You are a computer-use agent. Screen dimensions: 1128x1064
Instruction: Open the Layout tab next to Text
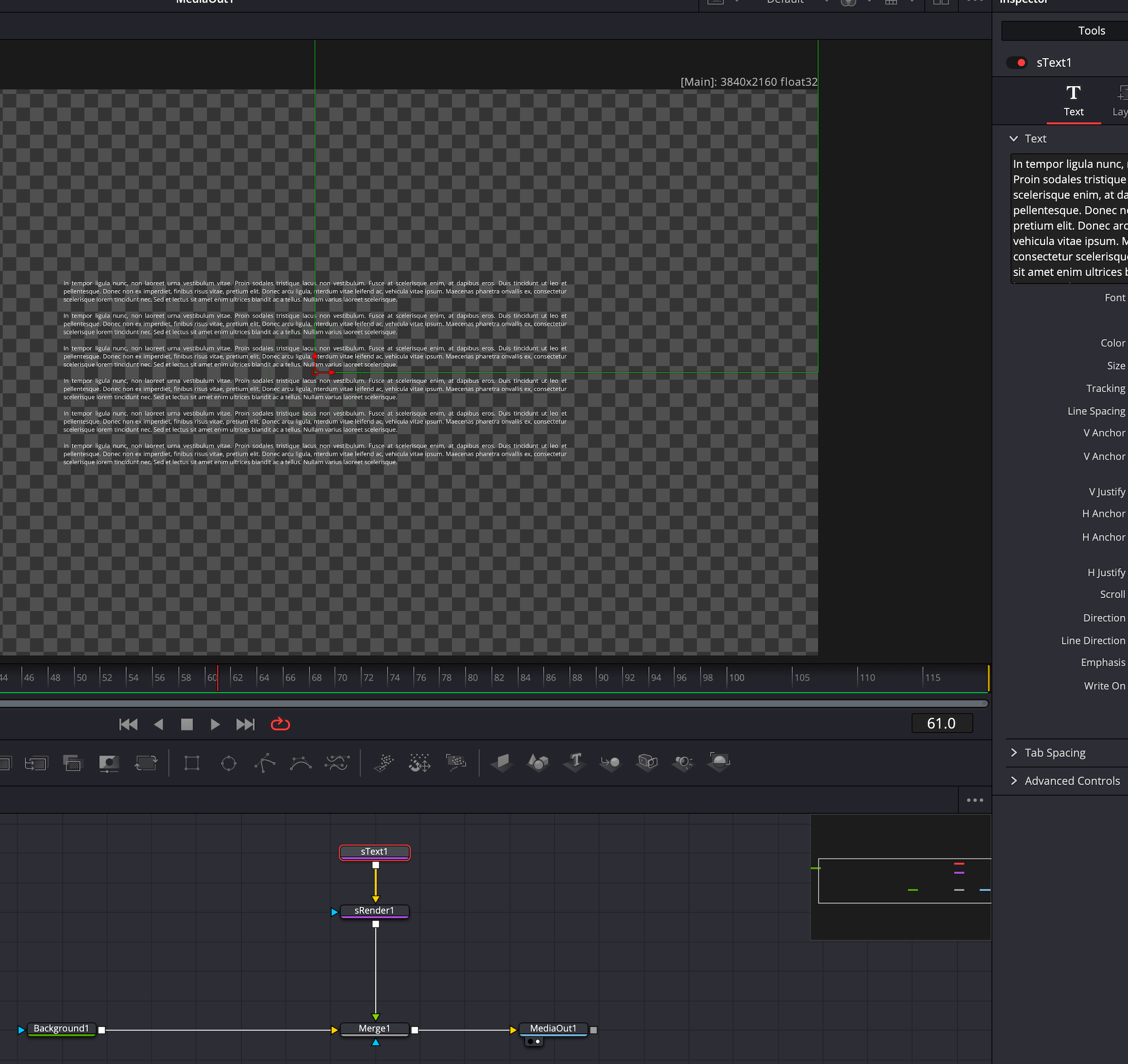coord(1120,101)
